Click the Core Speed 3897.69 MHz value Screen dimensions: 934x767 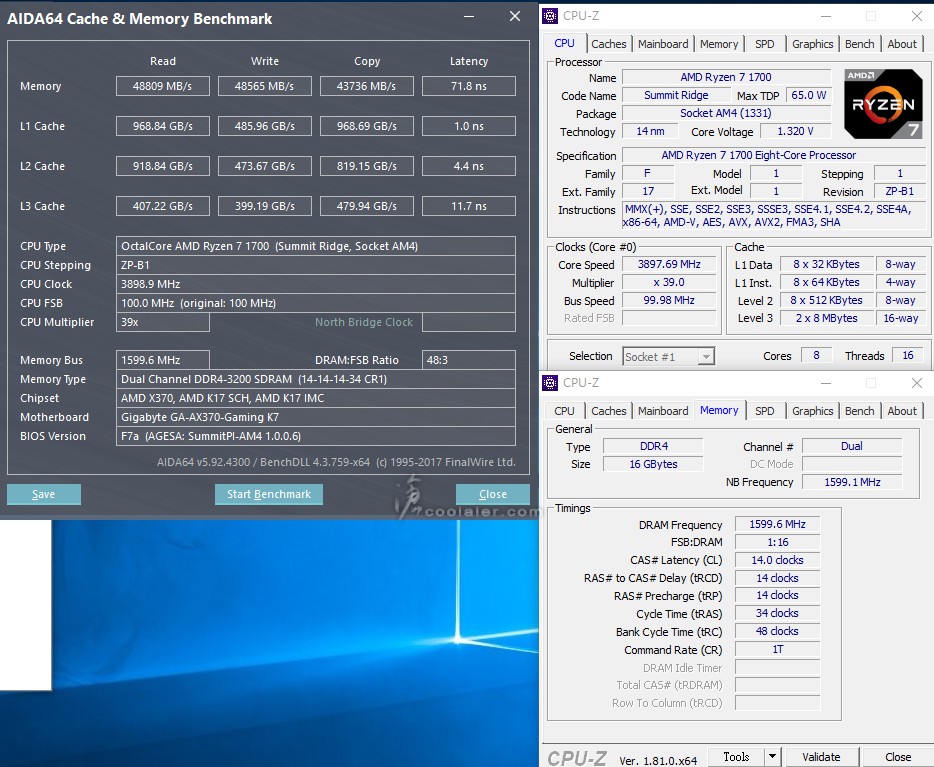[x=669, y=264]
